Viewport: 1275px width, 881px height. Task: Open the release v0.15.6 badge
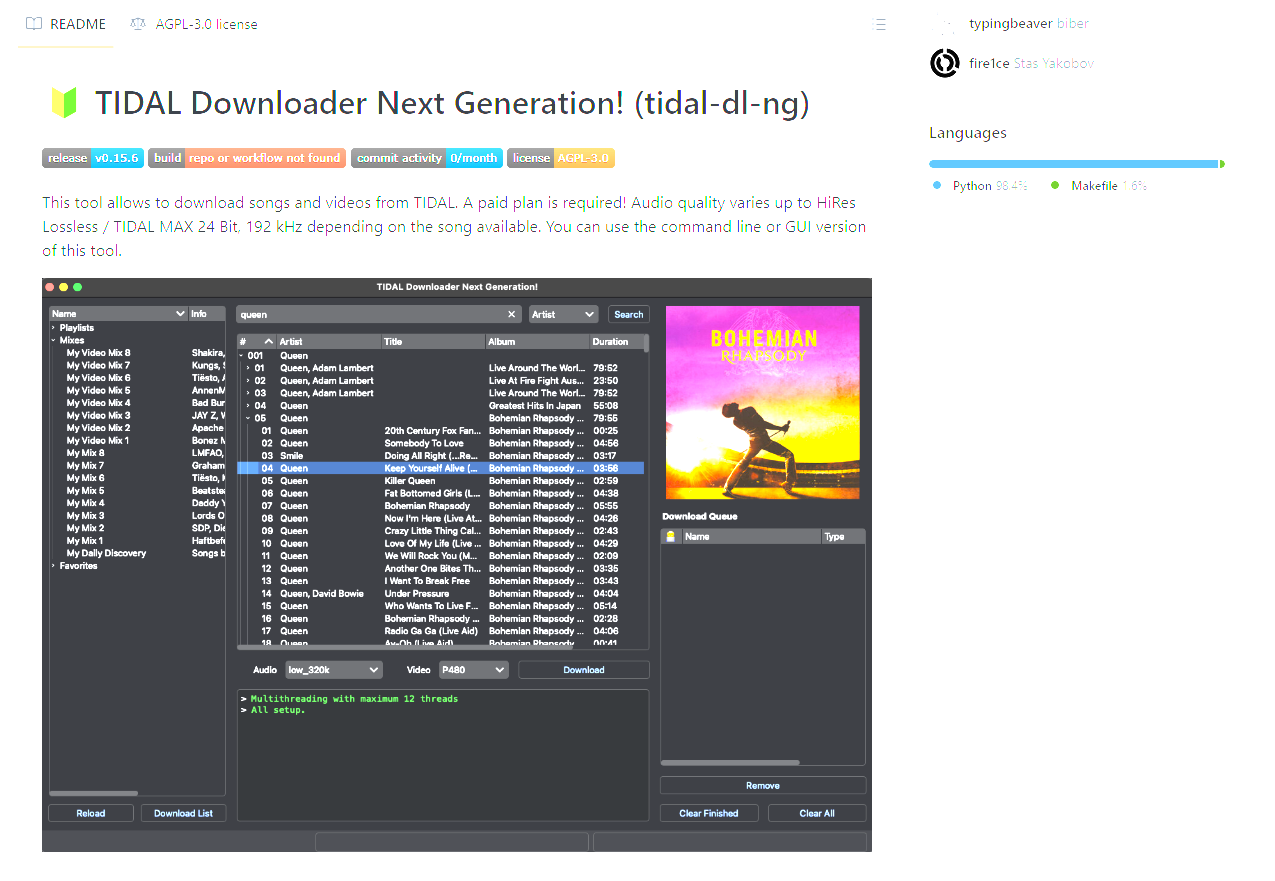(x=93, y=158)
